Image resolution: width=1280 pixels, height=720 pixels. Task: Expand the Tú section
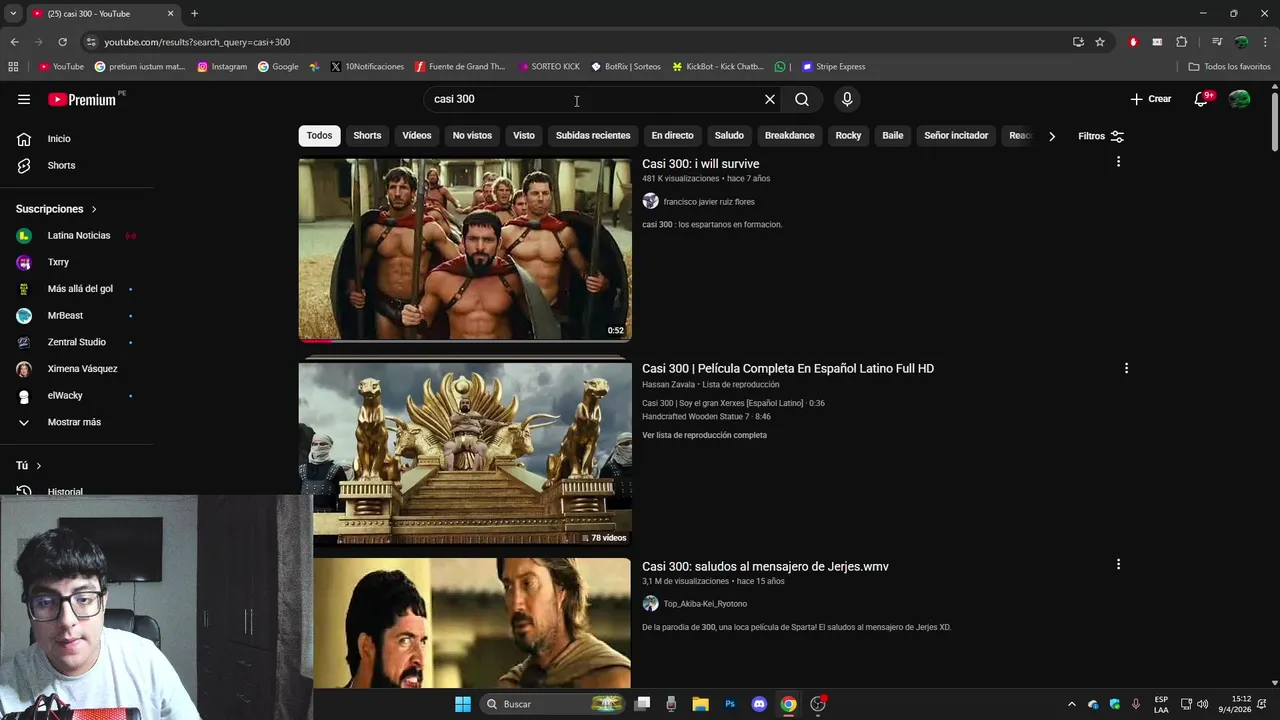pos(29,466)
